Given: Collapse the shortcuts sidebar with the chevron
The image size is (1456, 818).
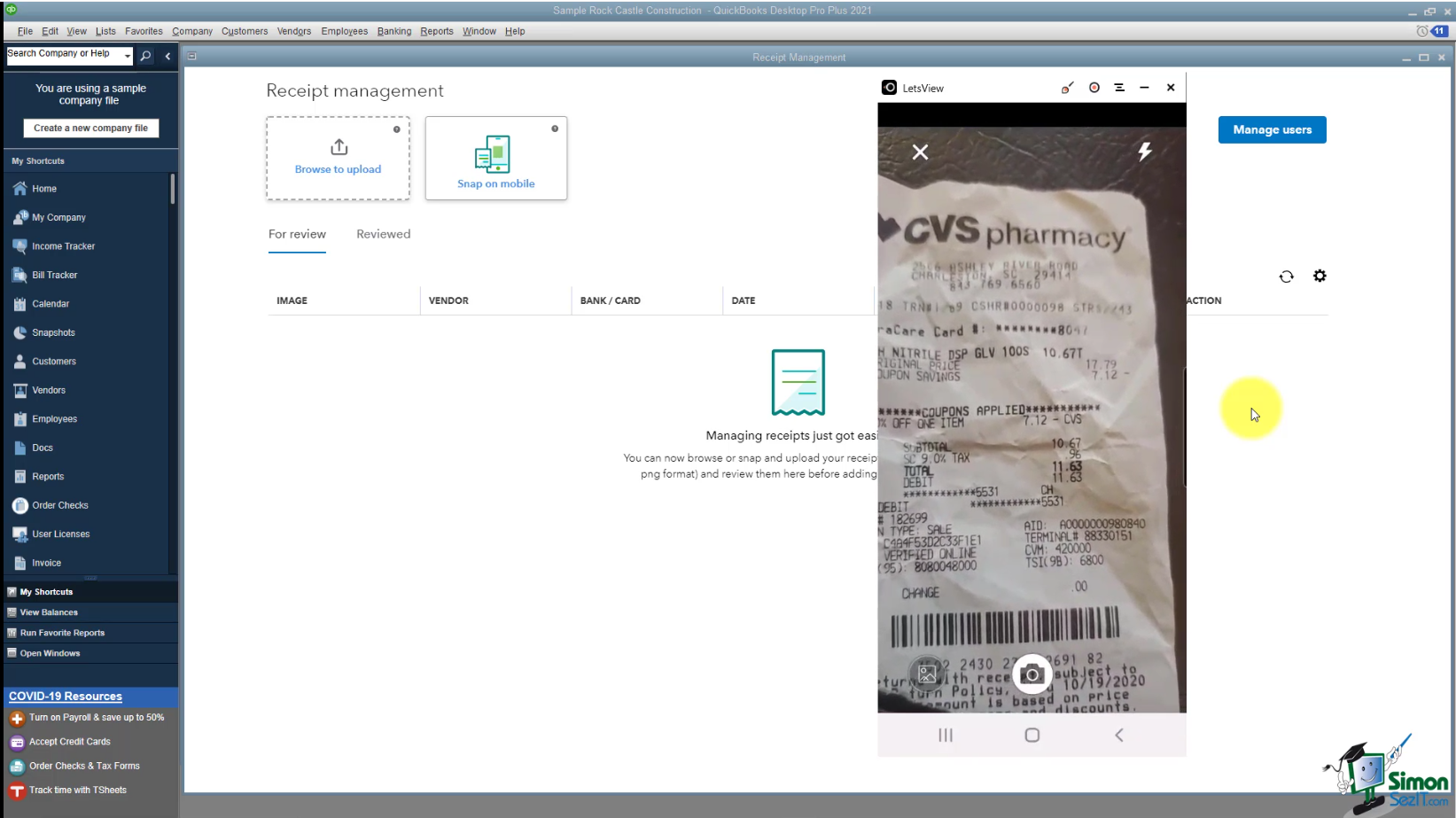Looking at the screenshot, I should 167,56.
